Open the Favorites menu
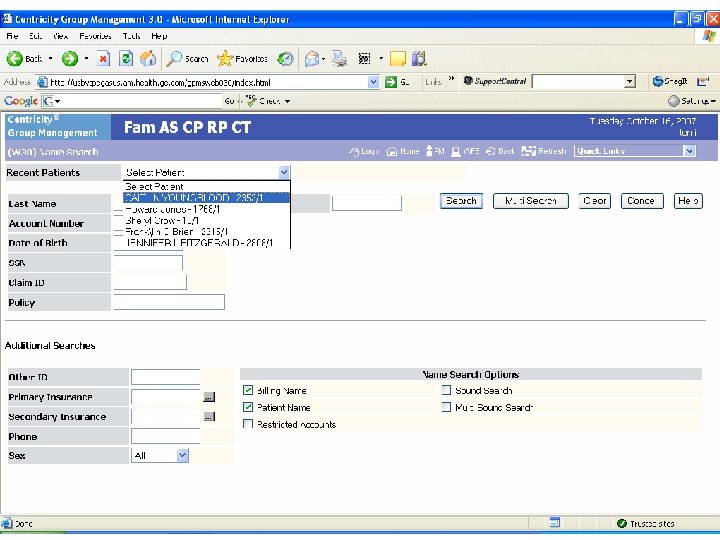 click(x=95, y=36)
